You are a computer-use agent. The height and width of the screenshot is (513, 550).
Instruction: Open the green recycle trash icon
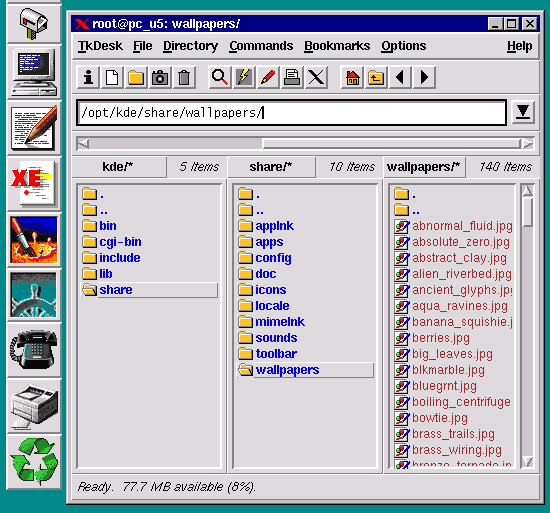[34, 461]
